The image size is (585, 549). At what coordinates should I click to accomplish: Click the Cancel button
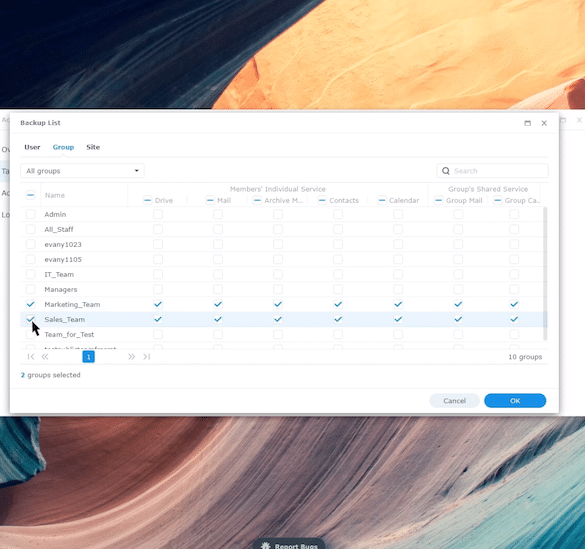tap(454, 401)
